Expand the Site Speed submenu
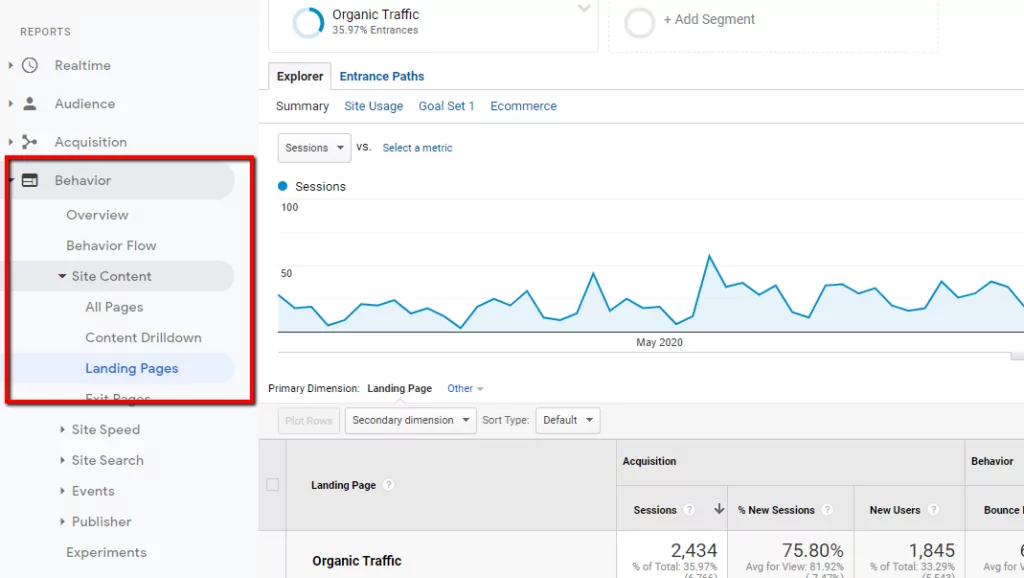Viewport: 1024px width, 578px height. (62, 429)
